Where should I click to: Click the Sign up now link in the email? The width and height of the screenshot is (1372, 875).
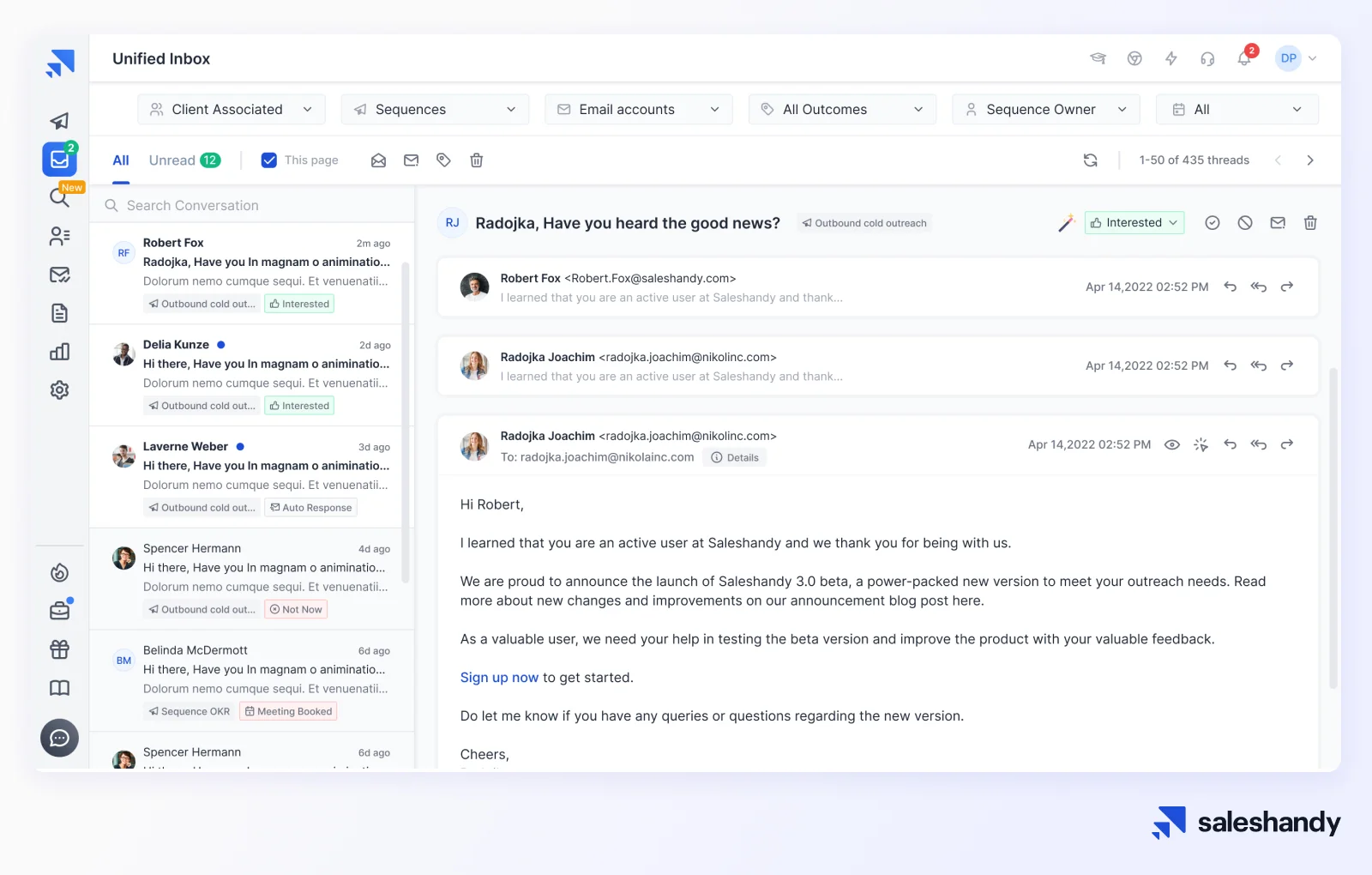tap(499, 677)
